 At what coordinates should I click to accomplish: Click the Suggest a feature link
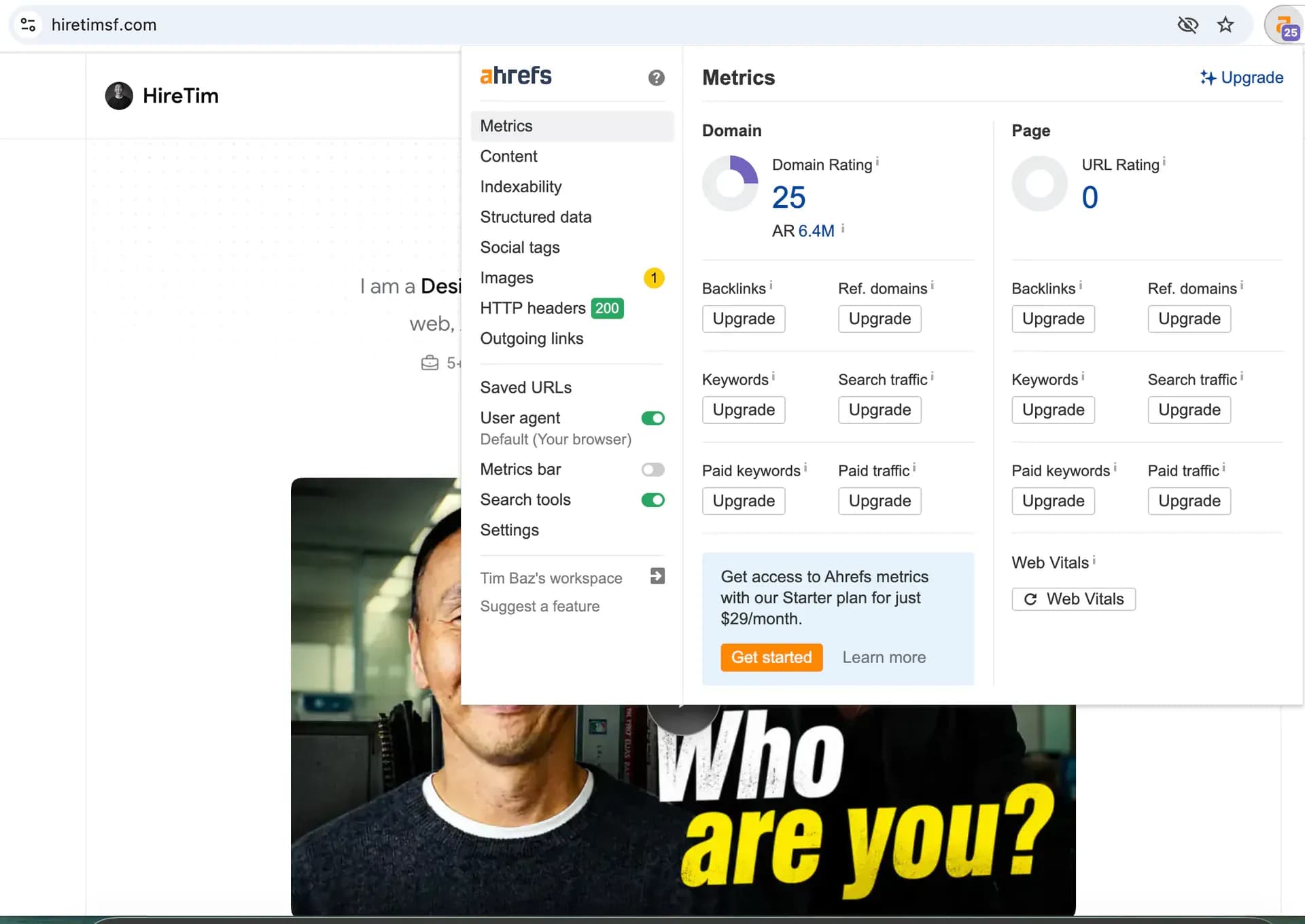coord(540,606)
